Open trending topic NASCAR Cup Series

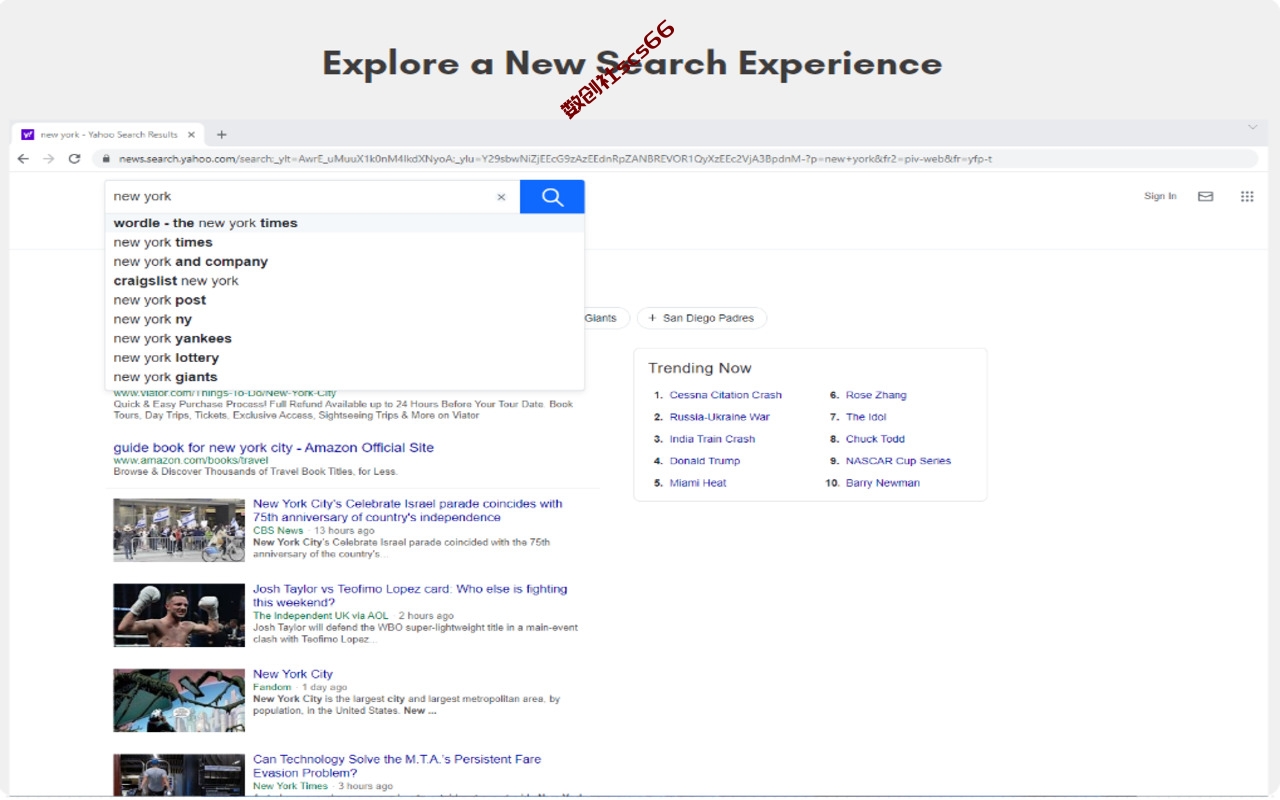click(x=898, y=461)
